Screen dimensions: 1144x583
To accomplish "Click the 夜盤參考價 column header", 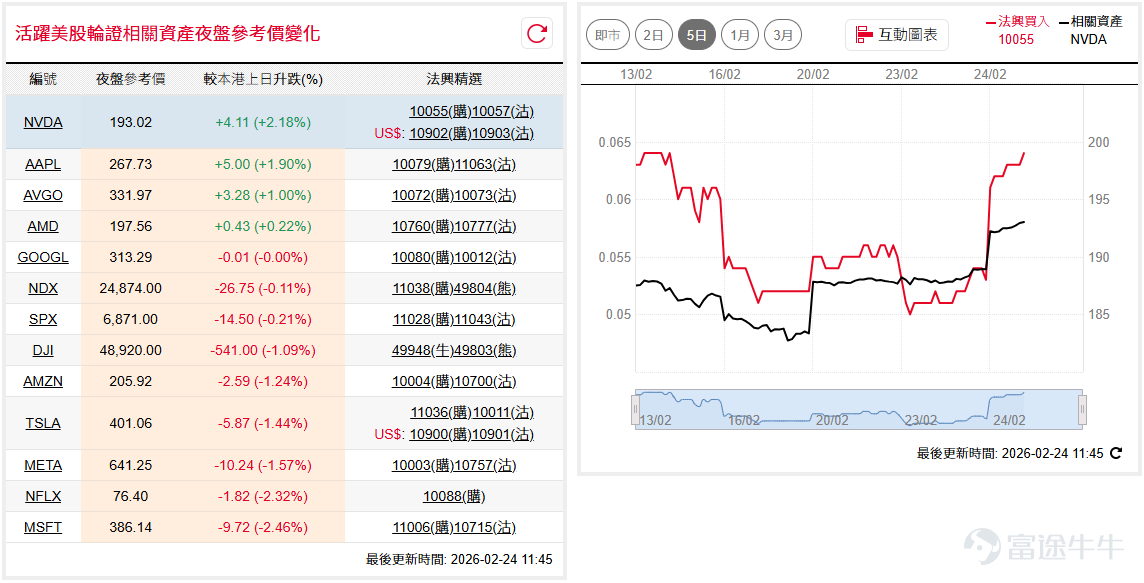I will (x=131, y=79).
